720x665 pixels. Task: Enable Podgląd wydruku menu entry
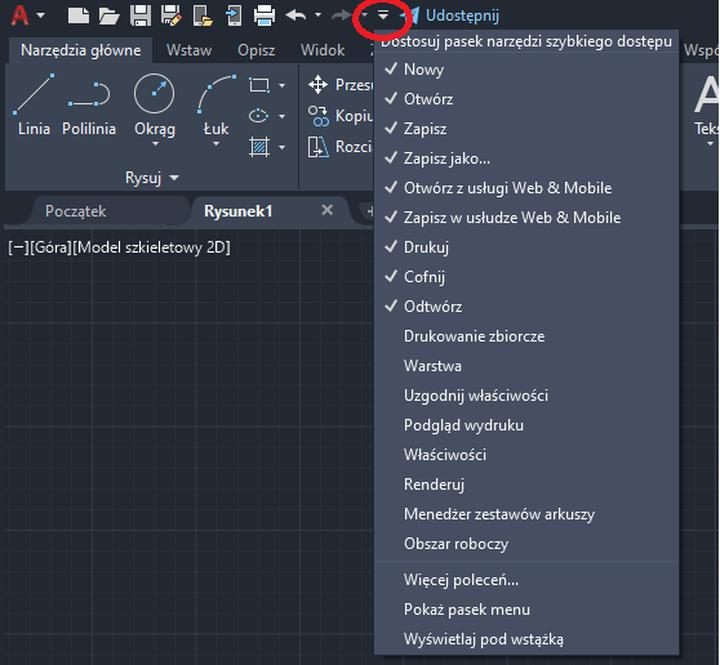point(527,425)
